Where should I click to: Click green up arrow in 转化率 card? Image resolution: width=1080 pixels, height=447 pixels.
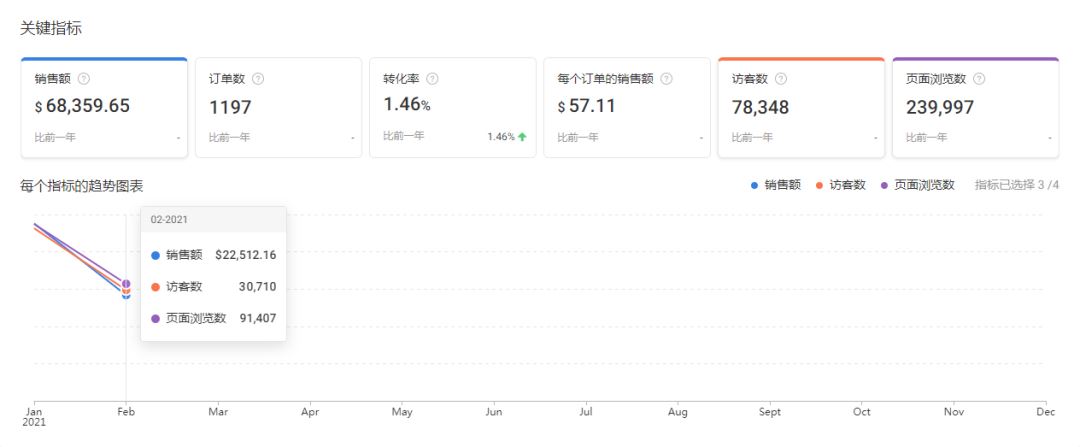(522, 137)
